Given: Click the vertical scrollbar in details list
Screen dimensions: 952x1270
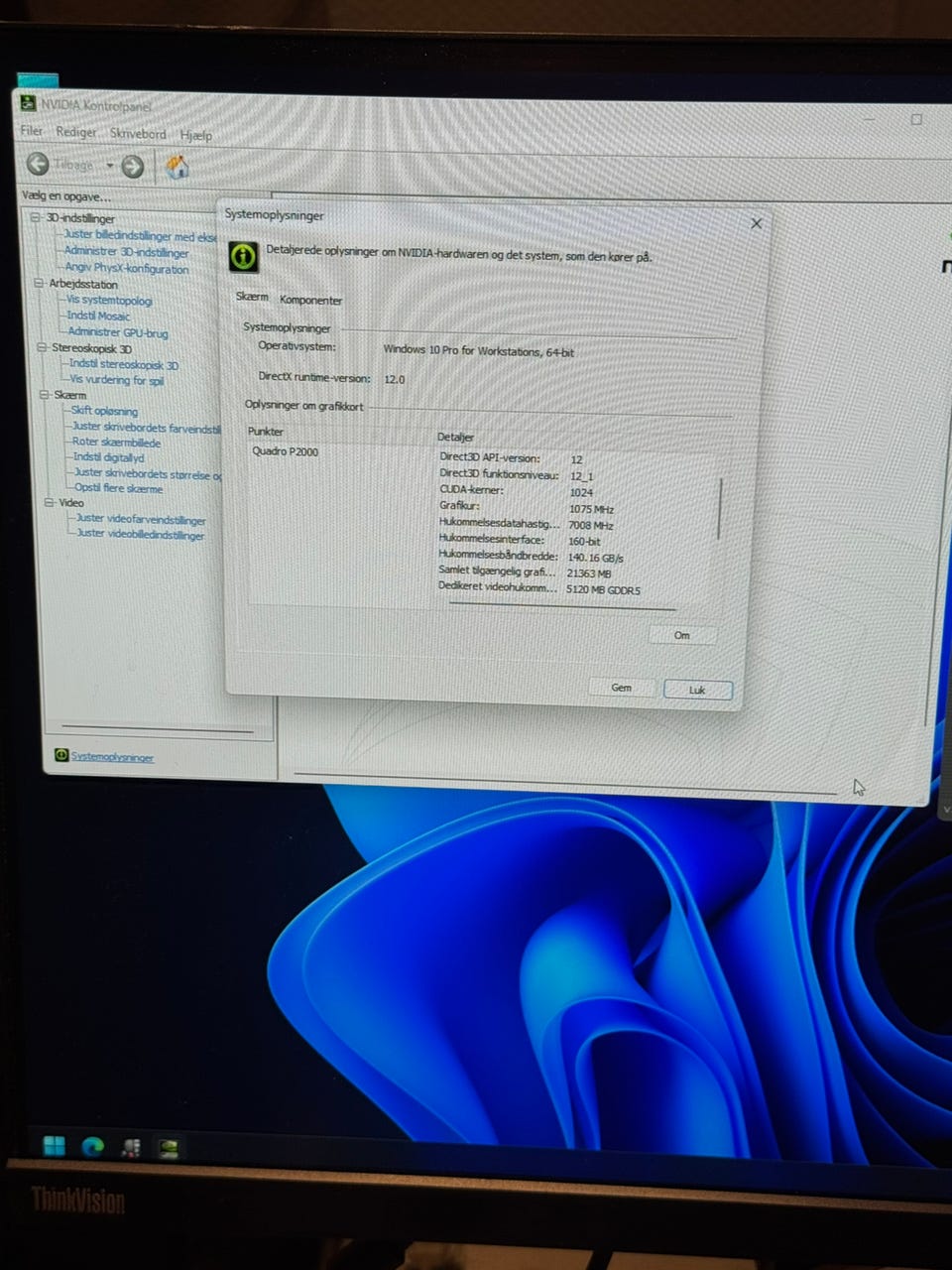Looking at the screenshot, I should [x=718, y=509].
